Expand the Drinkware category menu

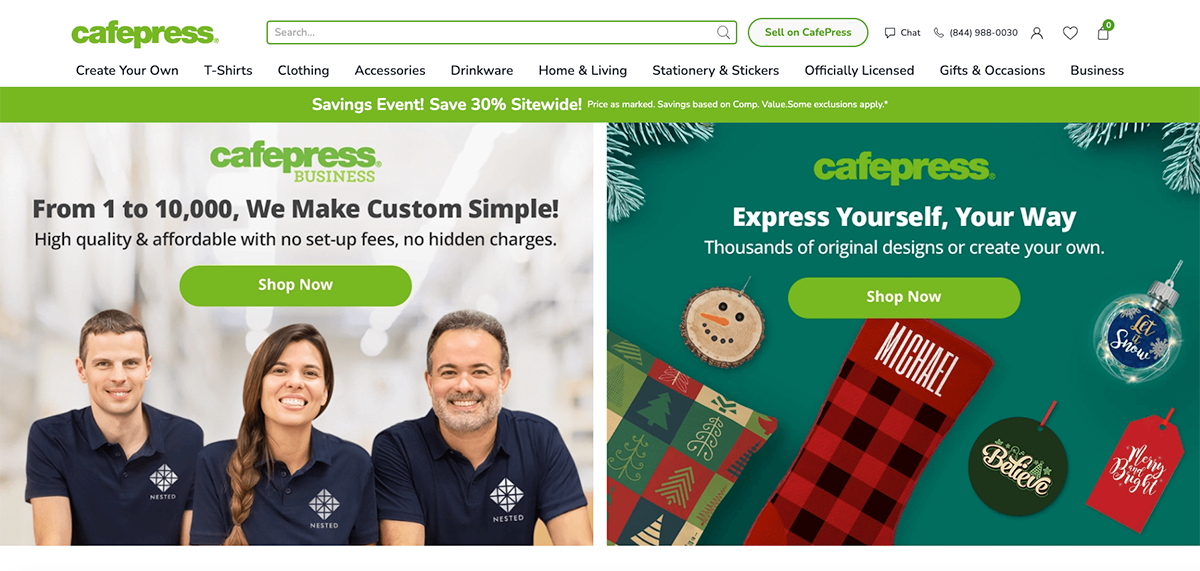[482, 70]
